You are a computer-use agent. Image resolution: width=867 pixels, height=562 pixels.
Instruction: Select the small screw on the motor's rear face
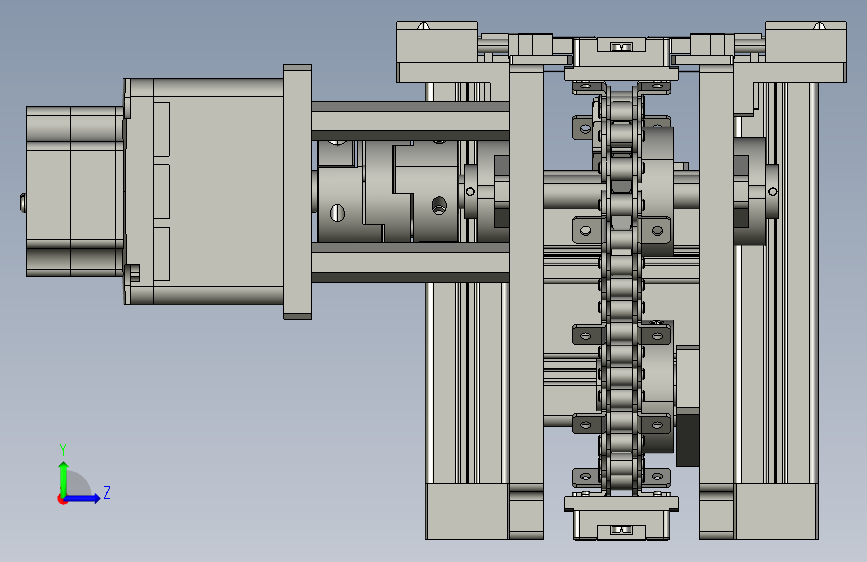(x=22, y=202)
